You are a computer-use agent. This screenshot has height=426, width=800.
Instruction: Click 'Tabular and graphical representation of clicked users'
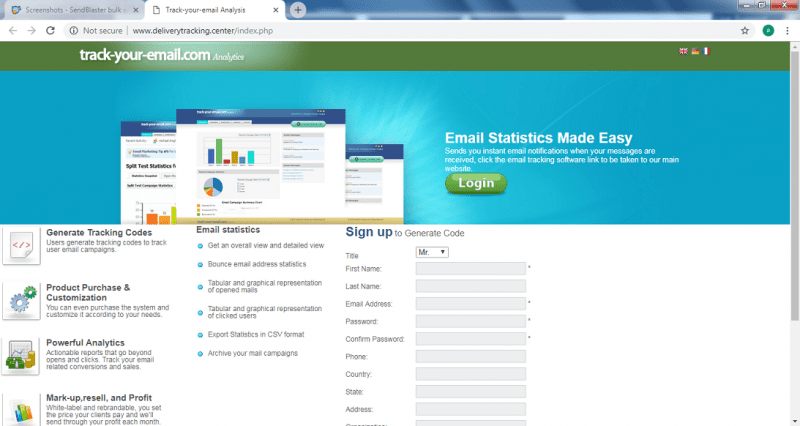click(265, 312)
